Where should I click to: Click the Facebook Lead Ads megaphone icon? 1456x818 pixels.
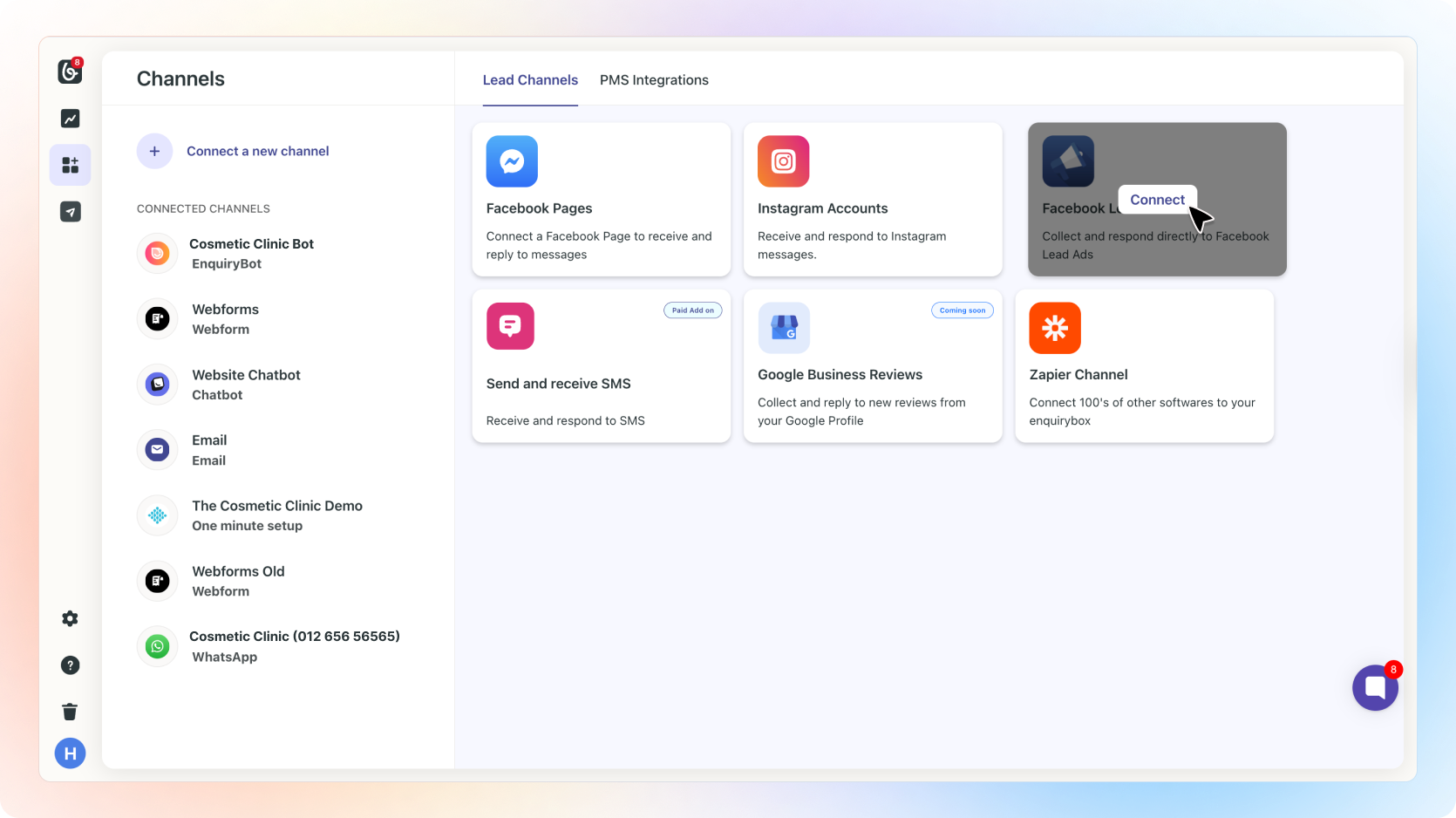pyautogui.click(x=1068, y=161)
